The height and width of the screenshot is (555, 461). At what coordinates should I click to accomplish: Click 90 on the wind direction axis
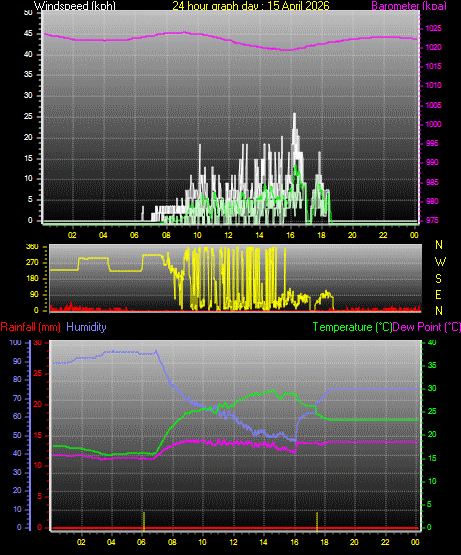pos(34,294)
